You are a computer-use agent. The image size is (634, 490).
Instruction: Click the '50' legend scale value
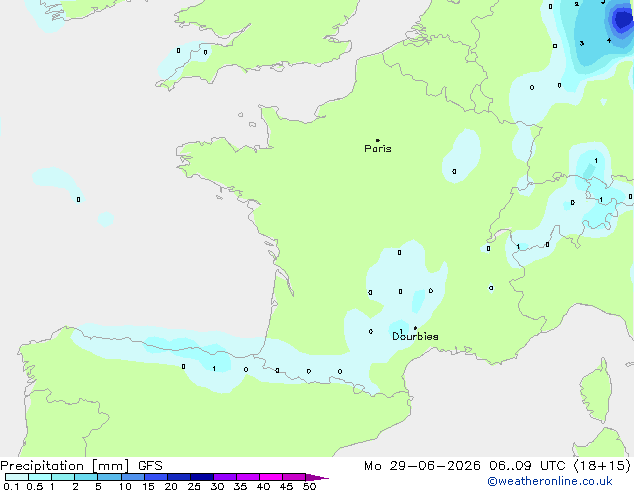[309, 486]
